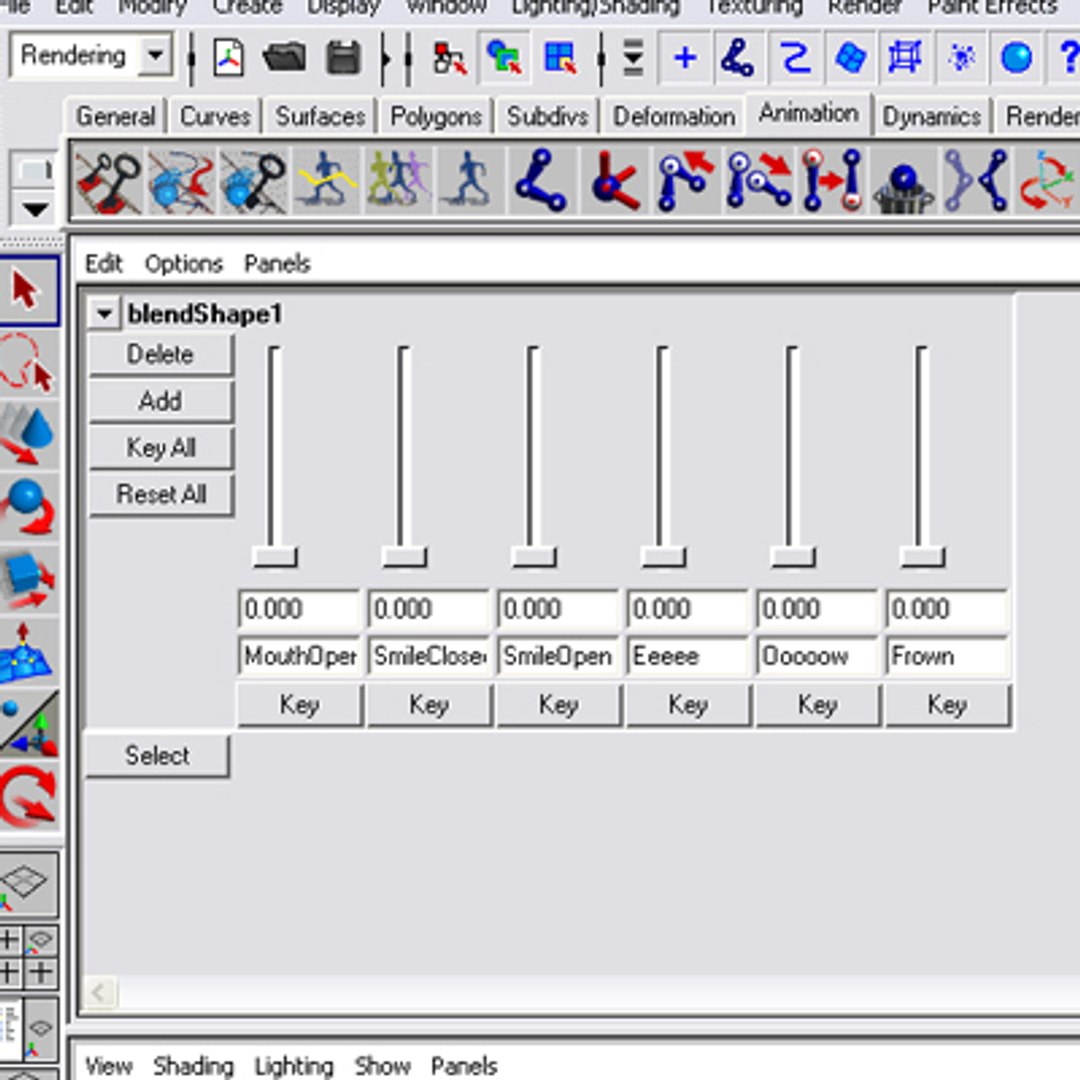Viewport: 1080px width, 1080px height.
Task: Choose the Select arrow tool
Action: 26,290
